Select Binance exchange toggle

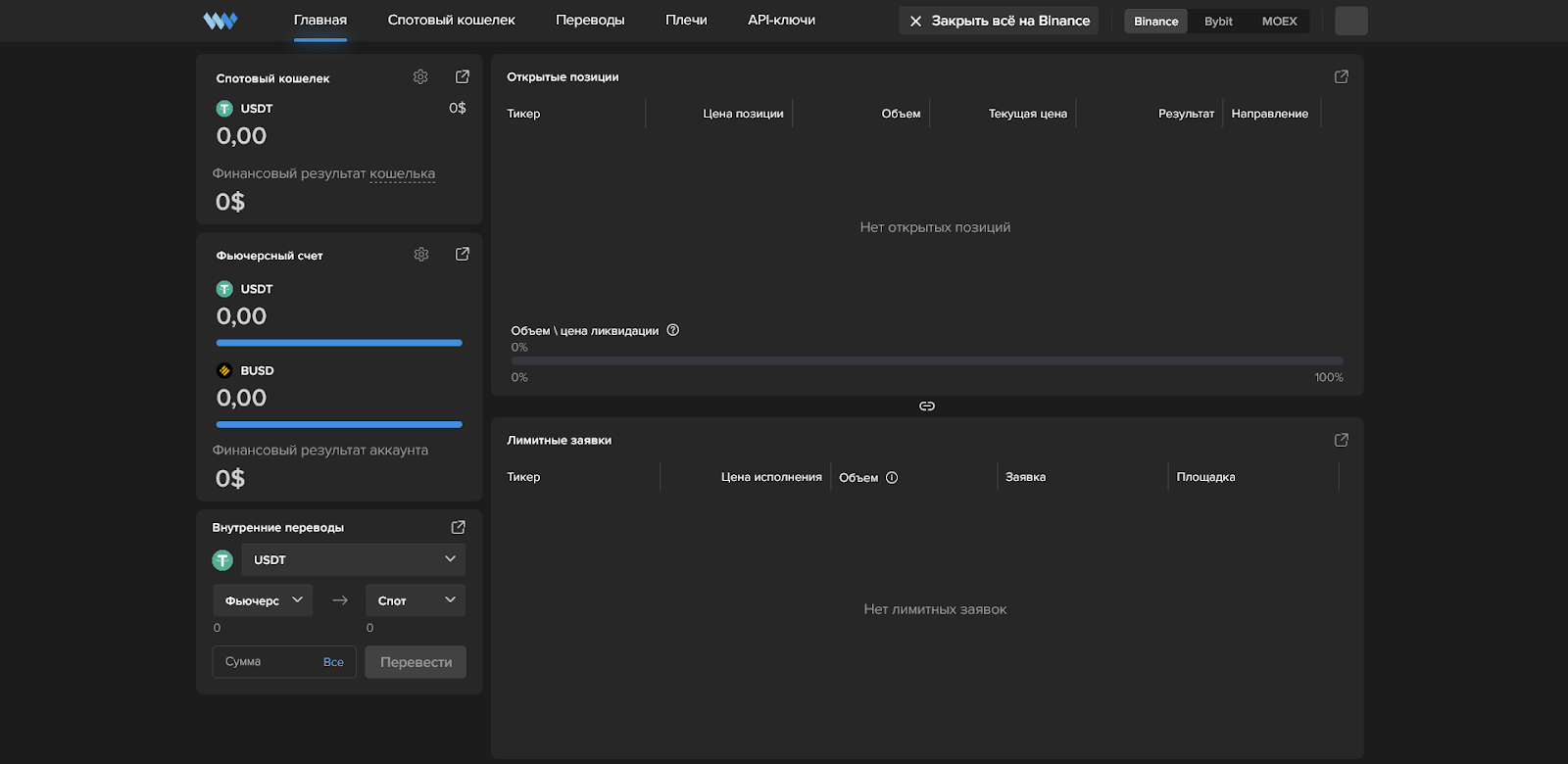1155,22
